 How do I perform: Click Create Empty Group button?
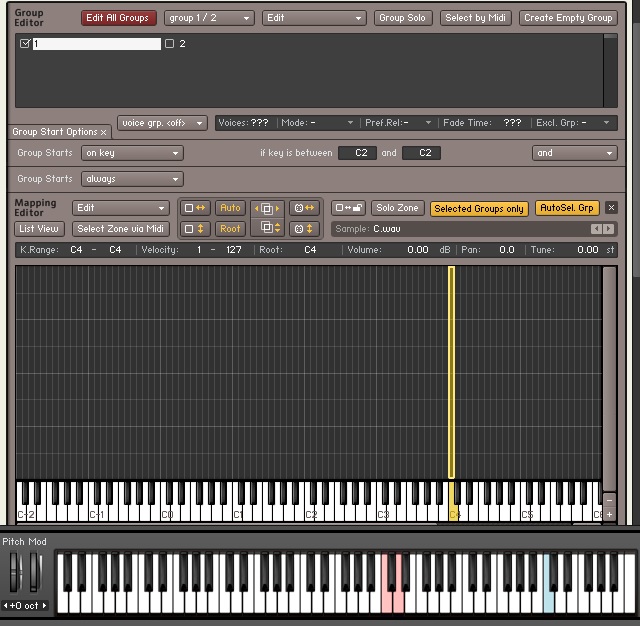coord(568,18)
